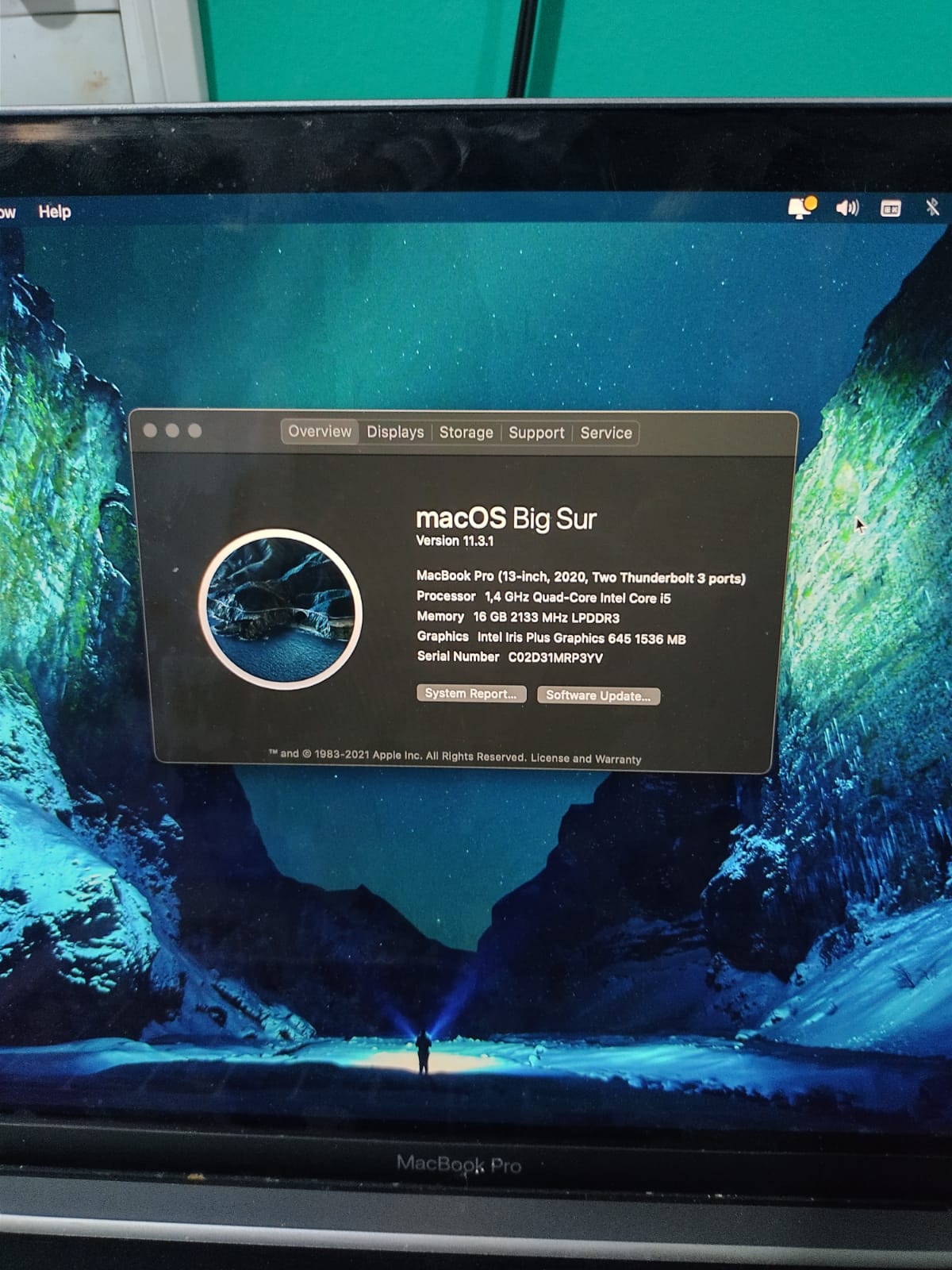Open the Help menu
Screen dimensions: 952x1270
point(54,212)
